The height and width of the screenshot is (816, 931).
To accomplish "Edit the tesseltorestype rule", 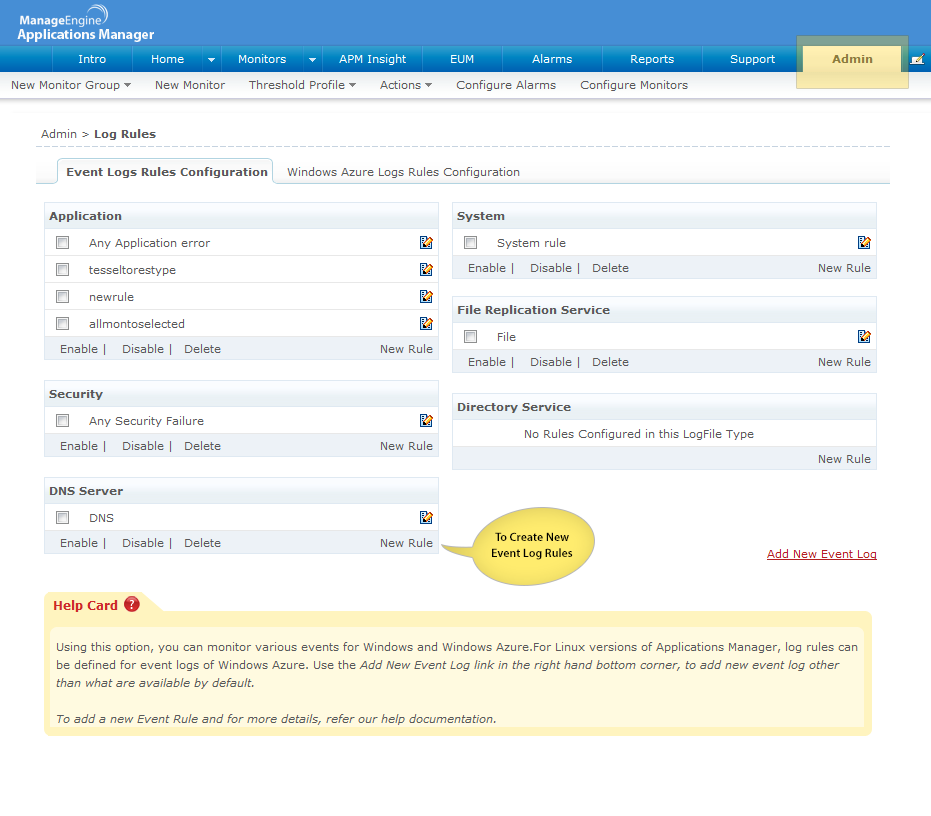I will (426, 269).
